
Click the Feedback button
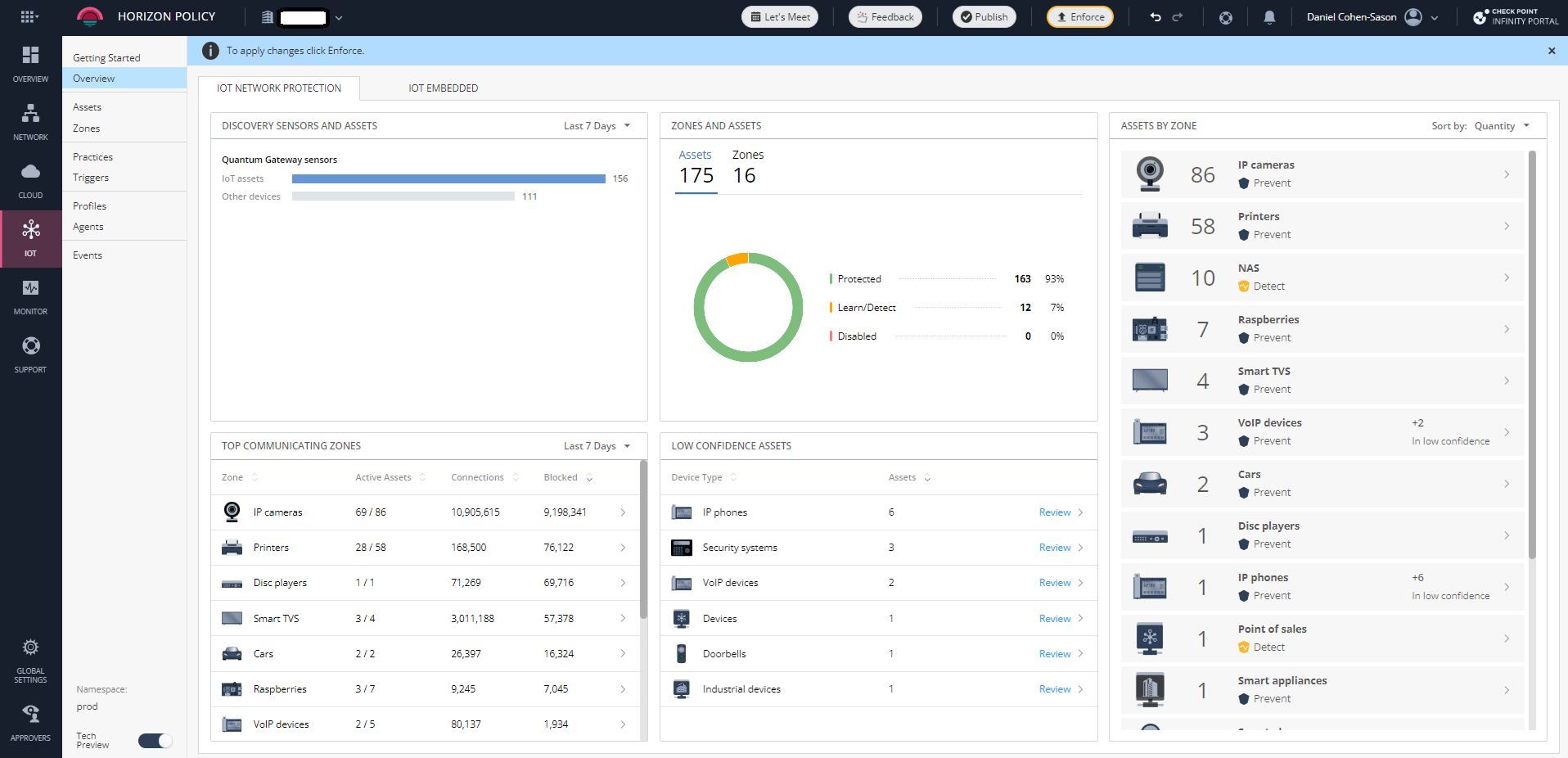tap(885, 17)
